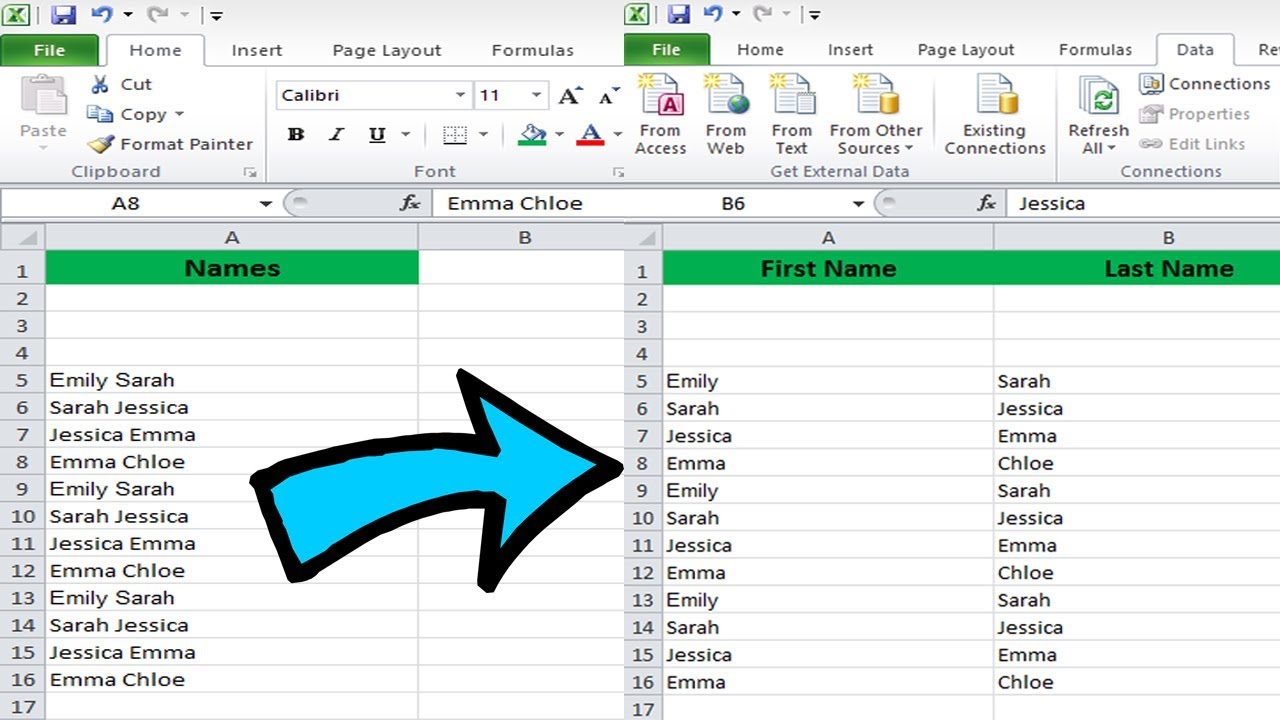Click Insert Function fx in right window
The width and height of the screenshot is (1280, 720).
tap(987, 204)
